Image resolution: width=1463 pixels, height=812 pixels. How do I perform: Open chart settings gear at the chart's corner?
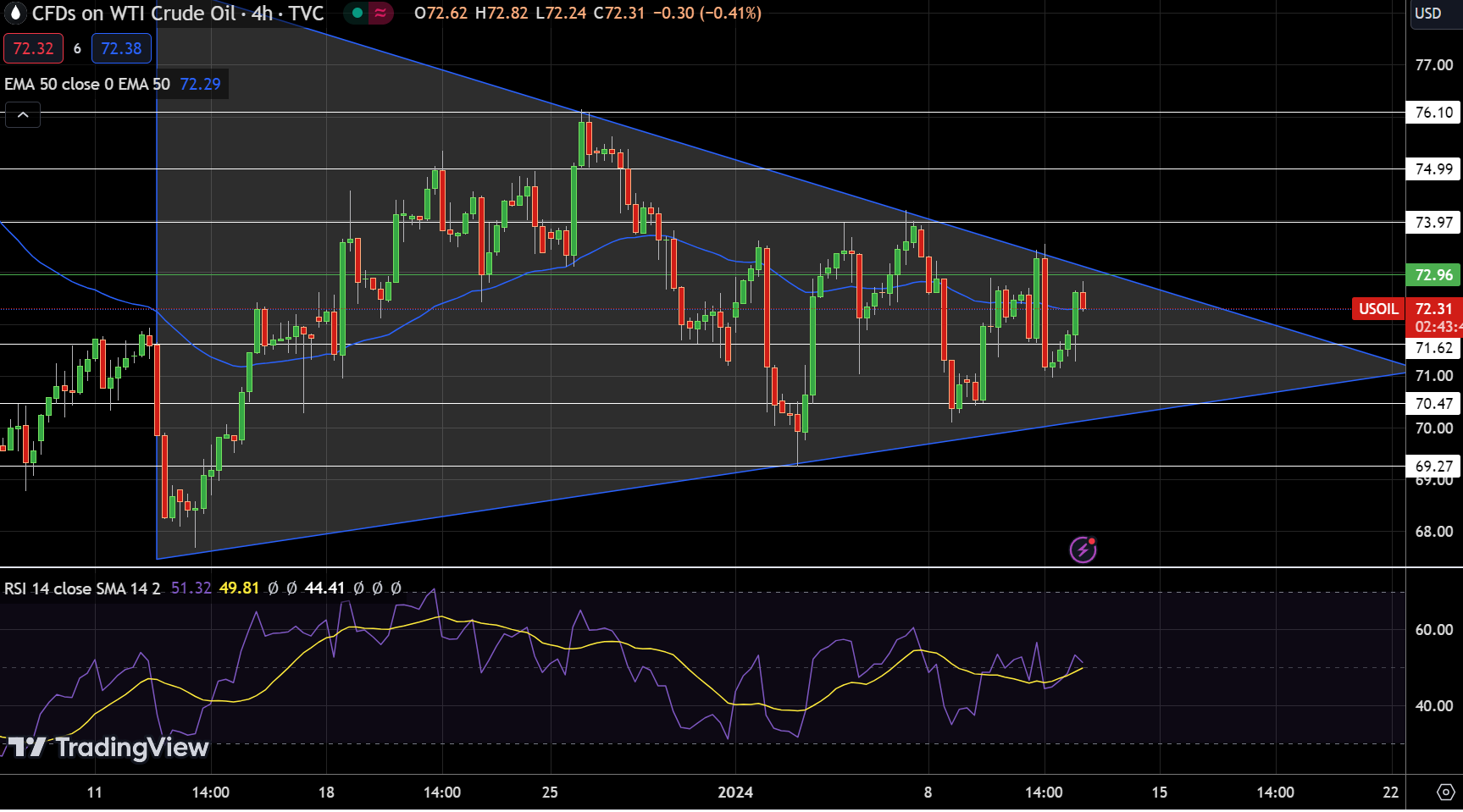point(1445,793)
